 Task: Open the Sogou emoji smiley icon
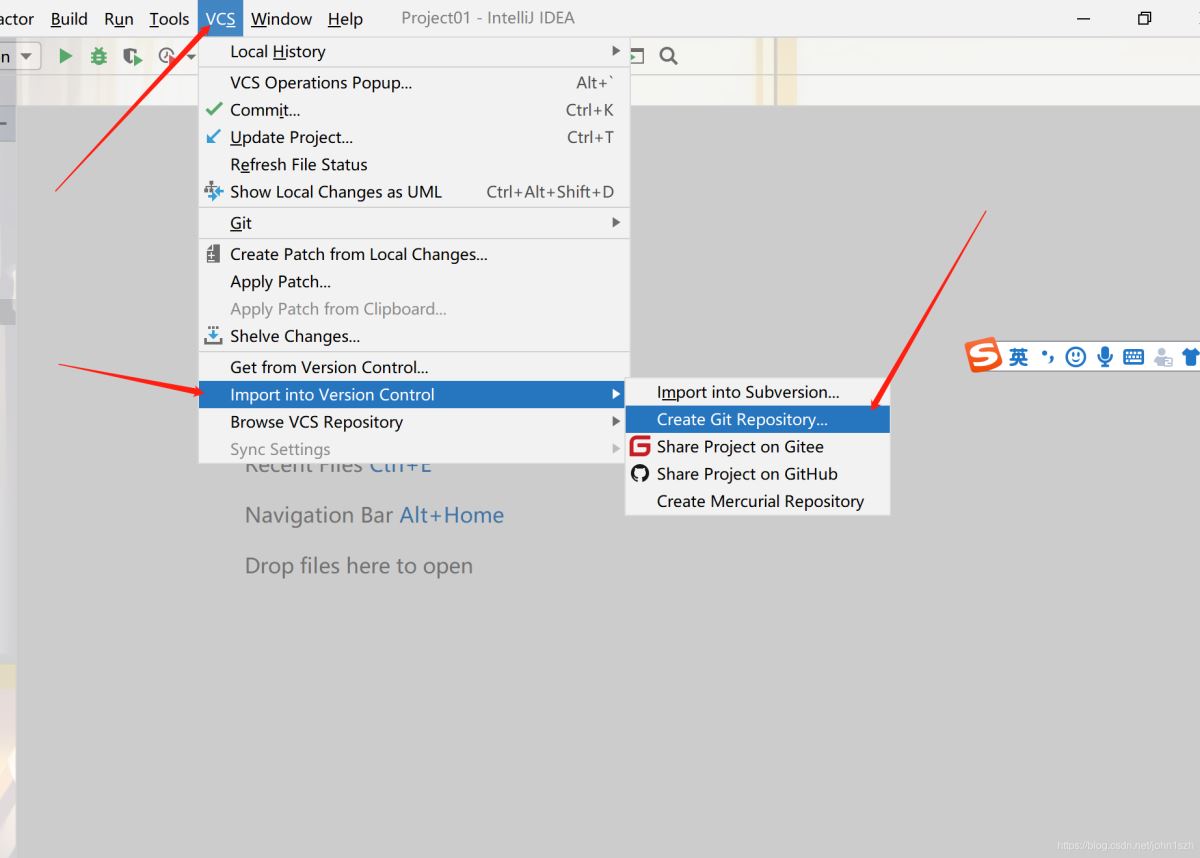[x=1076, y=356]
